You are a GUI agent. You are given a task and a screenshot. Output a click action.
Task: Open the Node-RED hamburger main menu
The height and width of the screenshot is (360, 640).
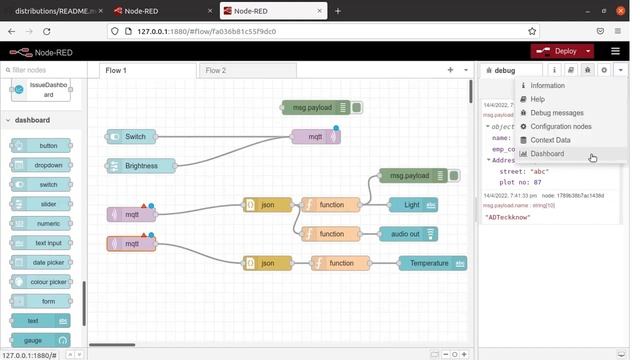[x=615, y=51]
